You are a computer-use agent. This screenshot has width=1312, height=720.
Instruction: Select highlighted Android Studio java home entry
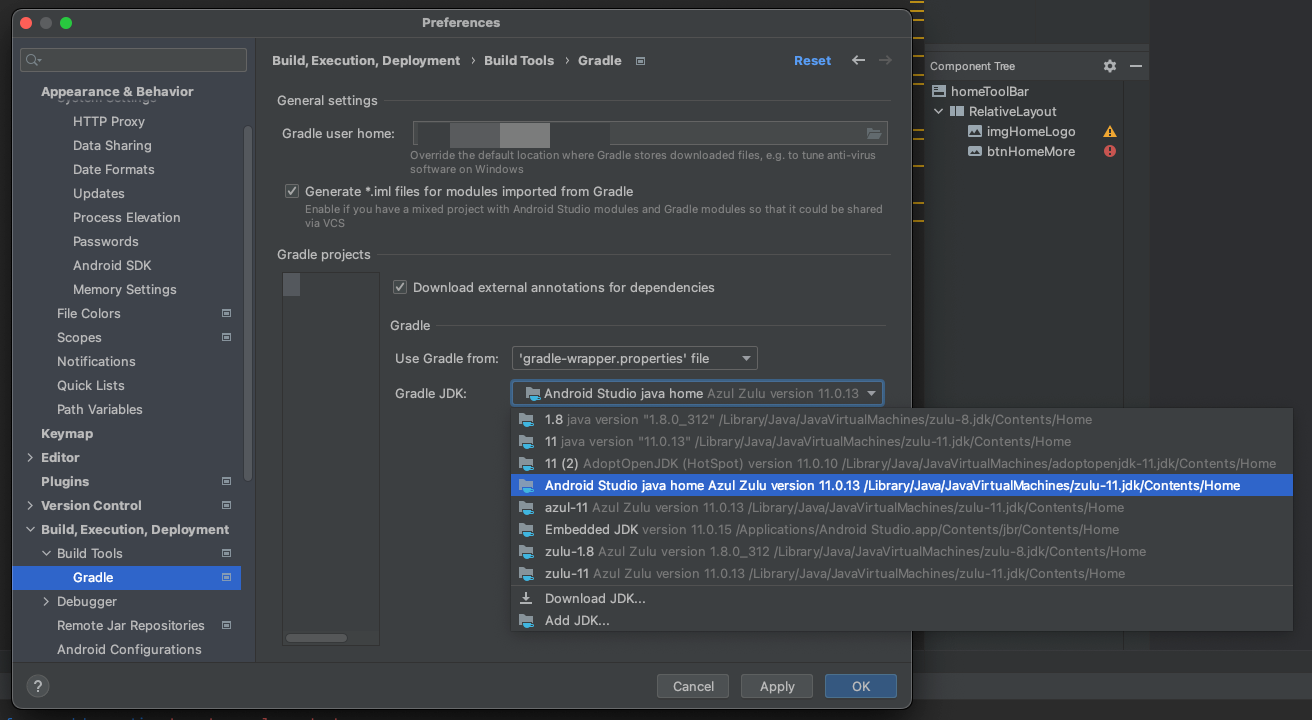click(x=902, y=486)
